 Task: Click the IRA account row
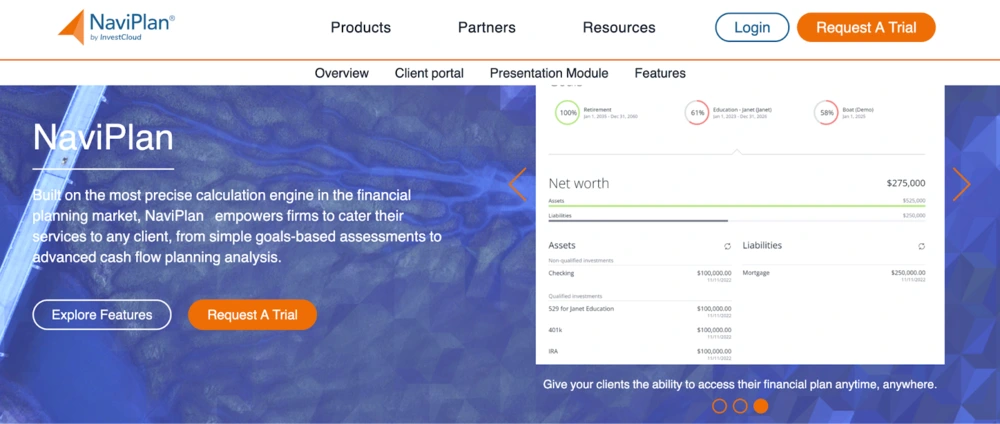click(640, 354)
